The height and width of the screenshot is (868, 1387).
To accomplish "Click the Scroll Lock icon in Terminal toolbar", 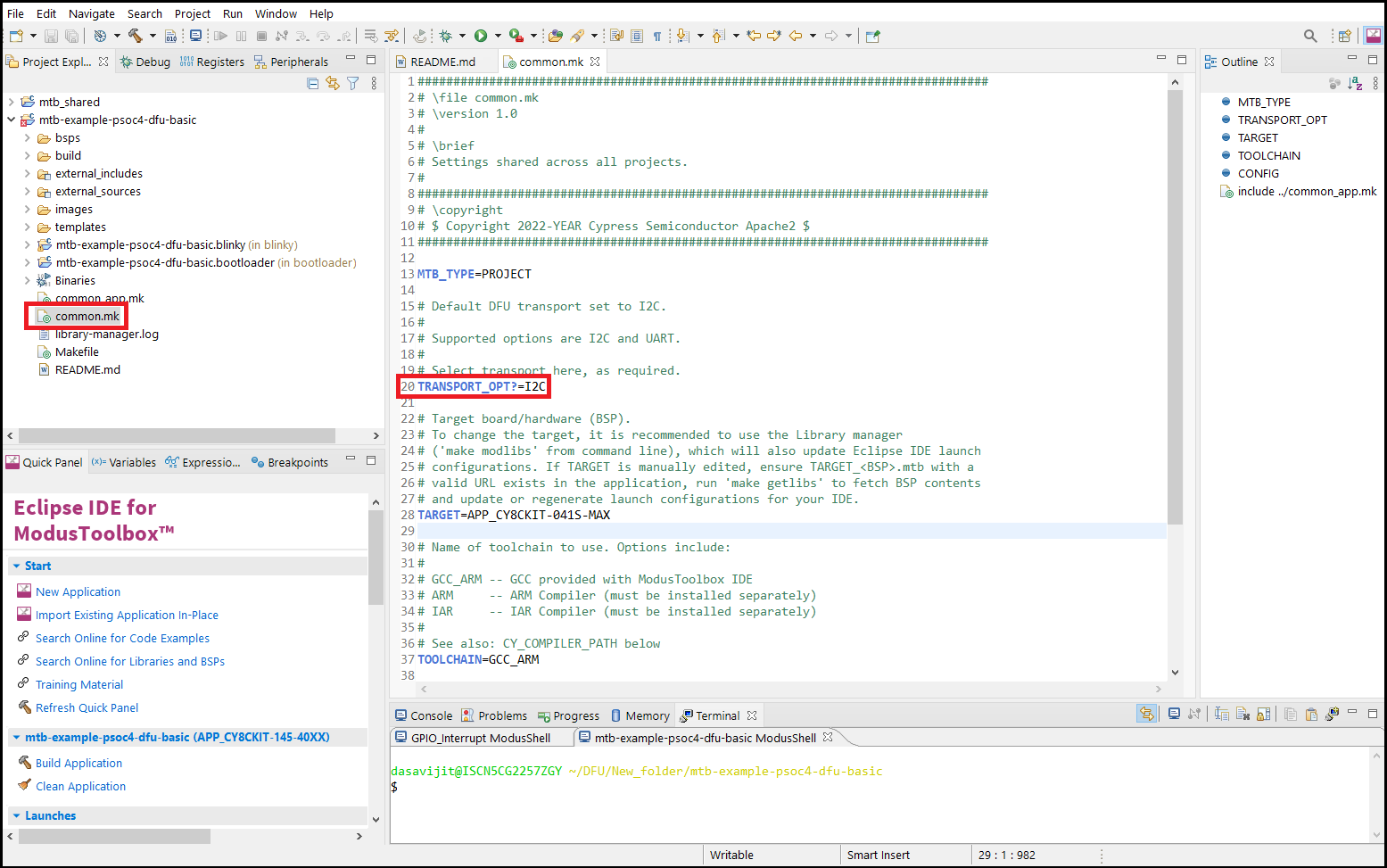I will pyautogui.click(x=1263, y=714).
